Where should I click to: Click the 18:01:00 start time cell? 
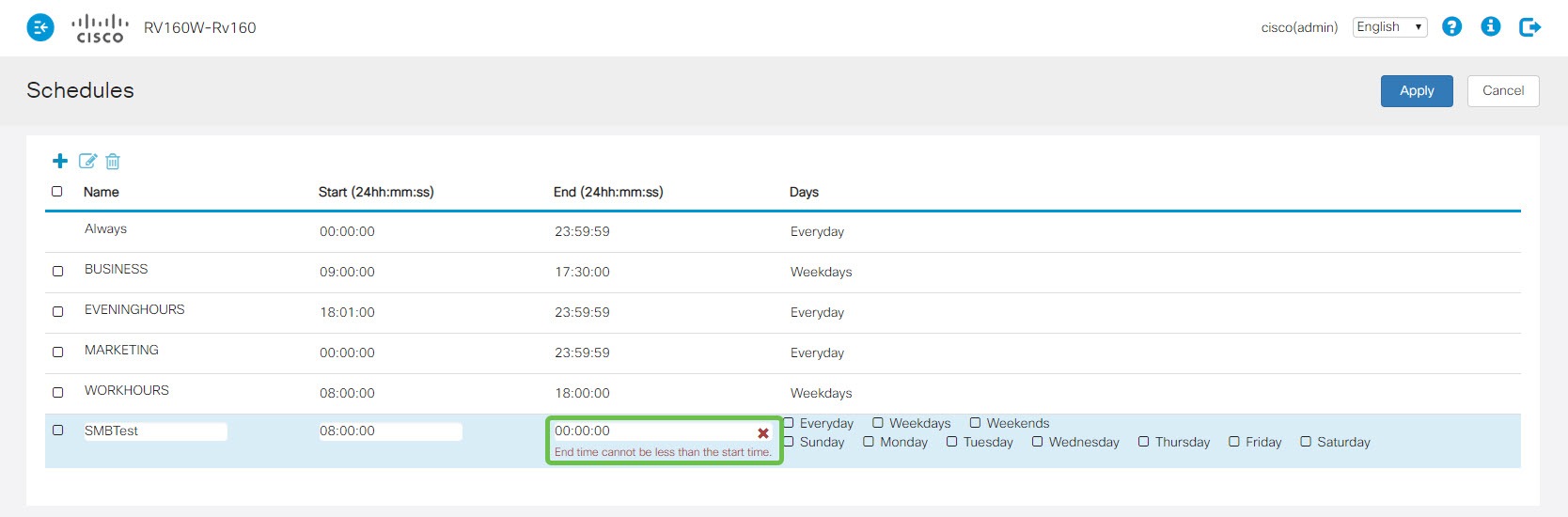[347, 312]
